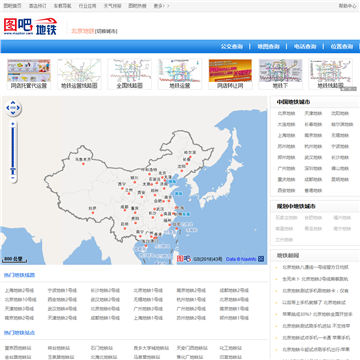This screenshot has width=360, height=360.
Task: Open 石家庄地铁 in planned cities
Action: click(x=286, y=218)
